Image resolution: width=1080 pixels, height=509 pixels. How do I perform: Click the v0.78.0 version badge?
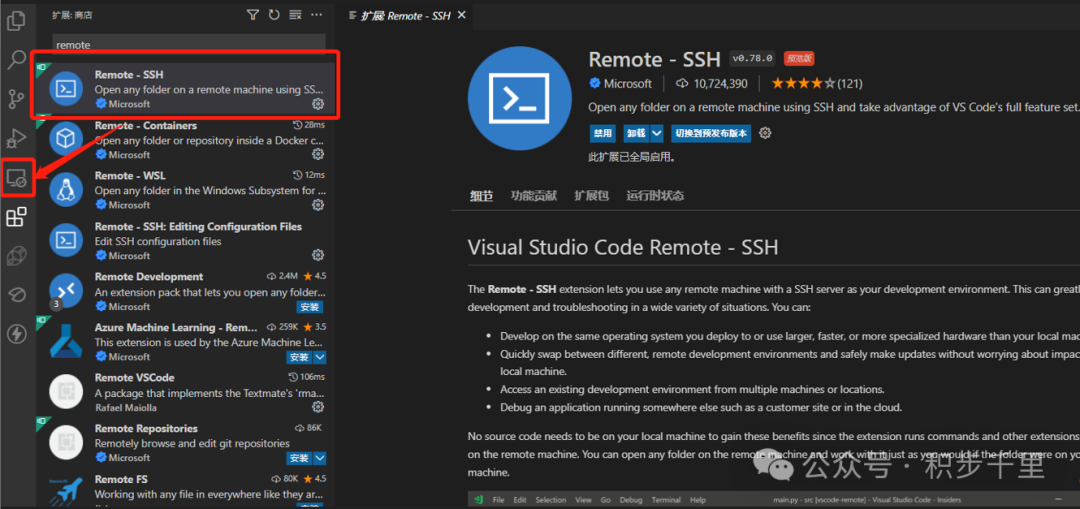coord(753,58)
